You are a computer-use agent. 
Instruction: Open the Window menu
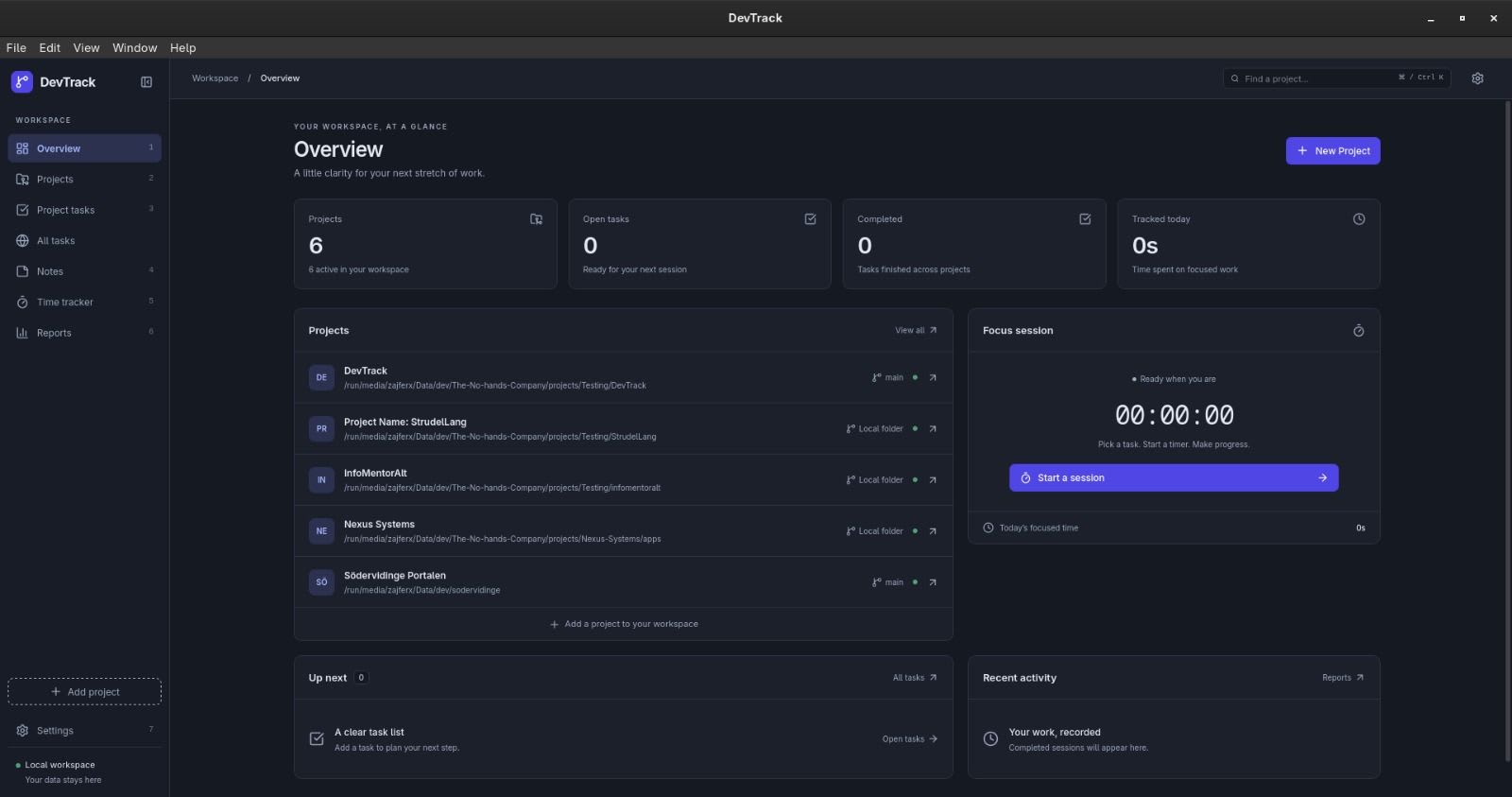135,48
